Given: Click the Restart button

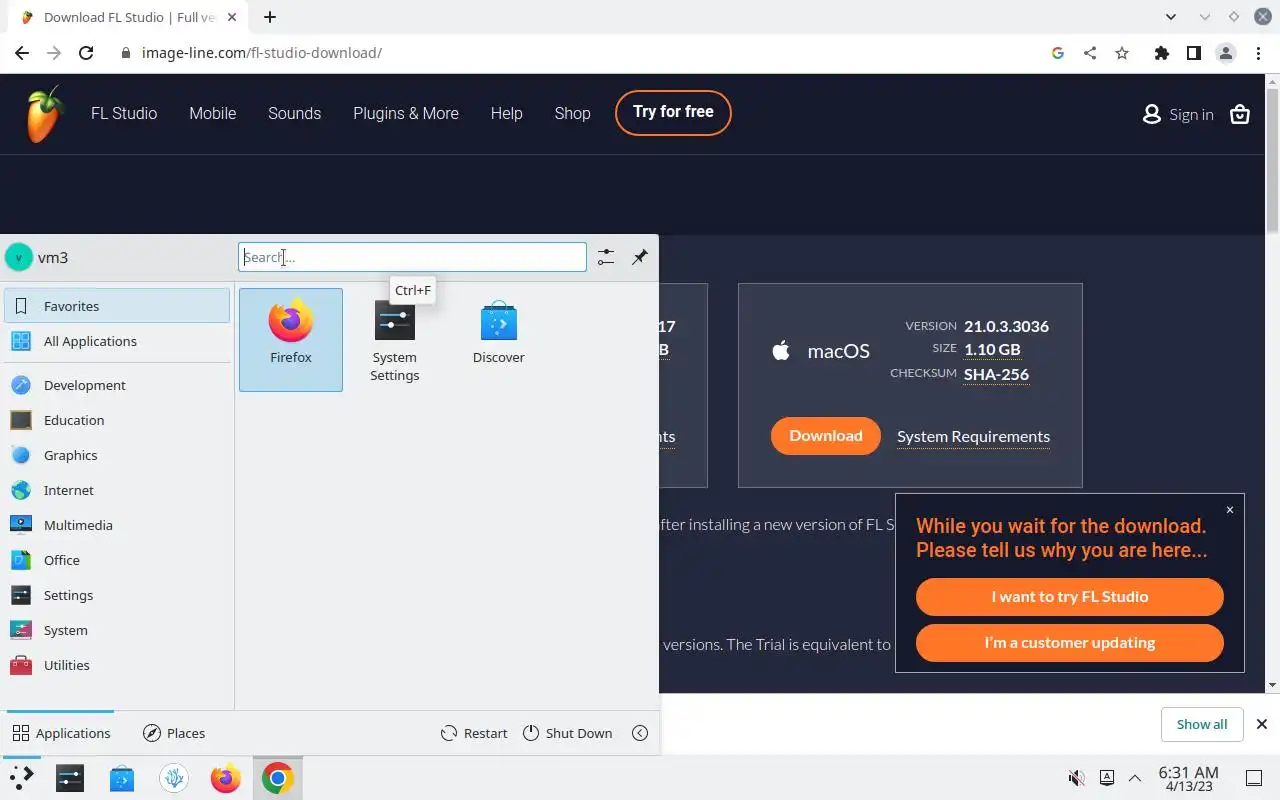Looking at the screenshot, I should click(474, 733).
